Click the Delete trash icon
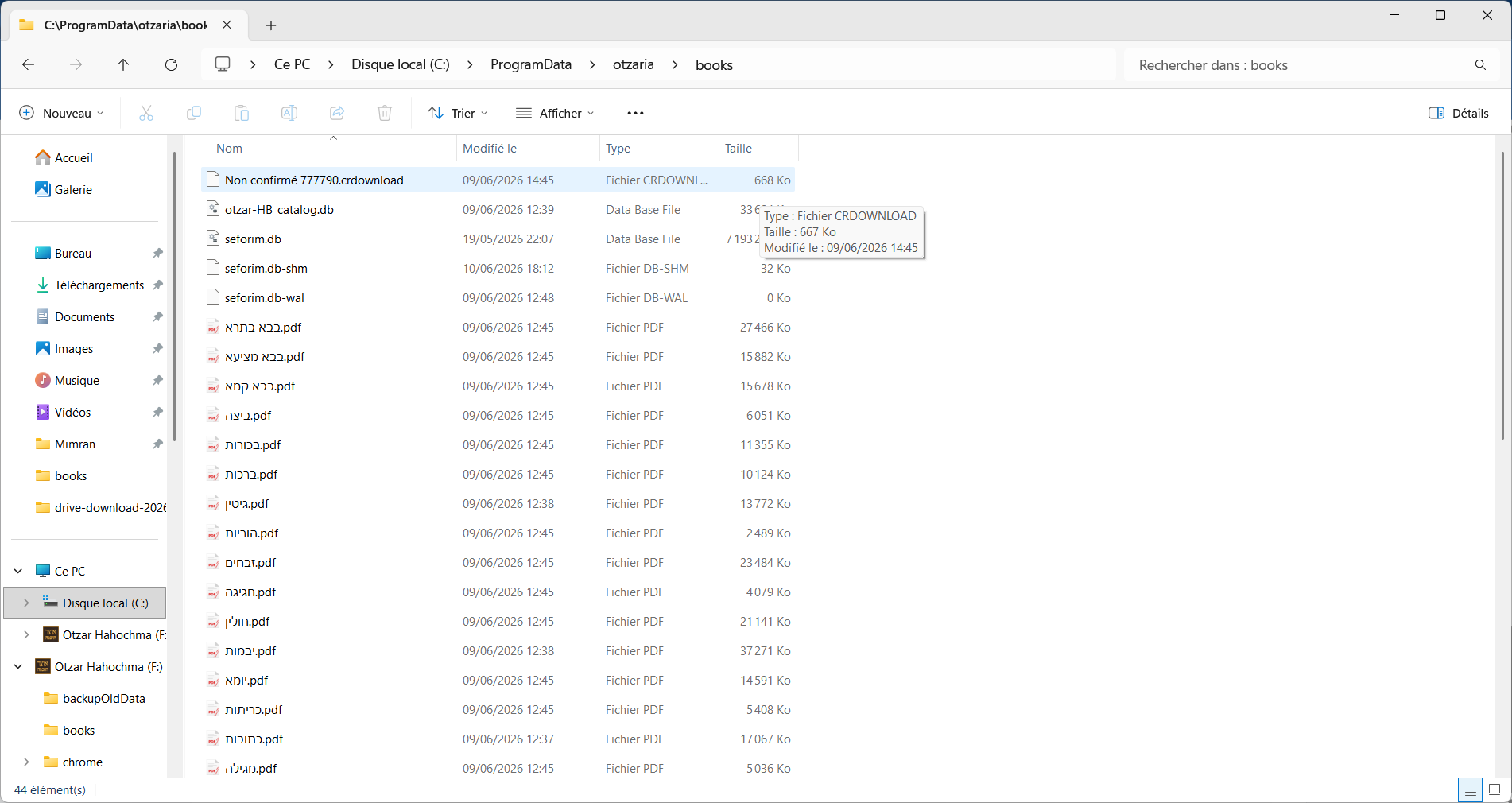 (x=385, y=113)
